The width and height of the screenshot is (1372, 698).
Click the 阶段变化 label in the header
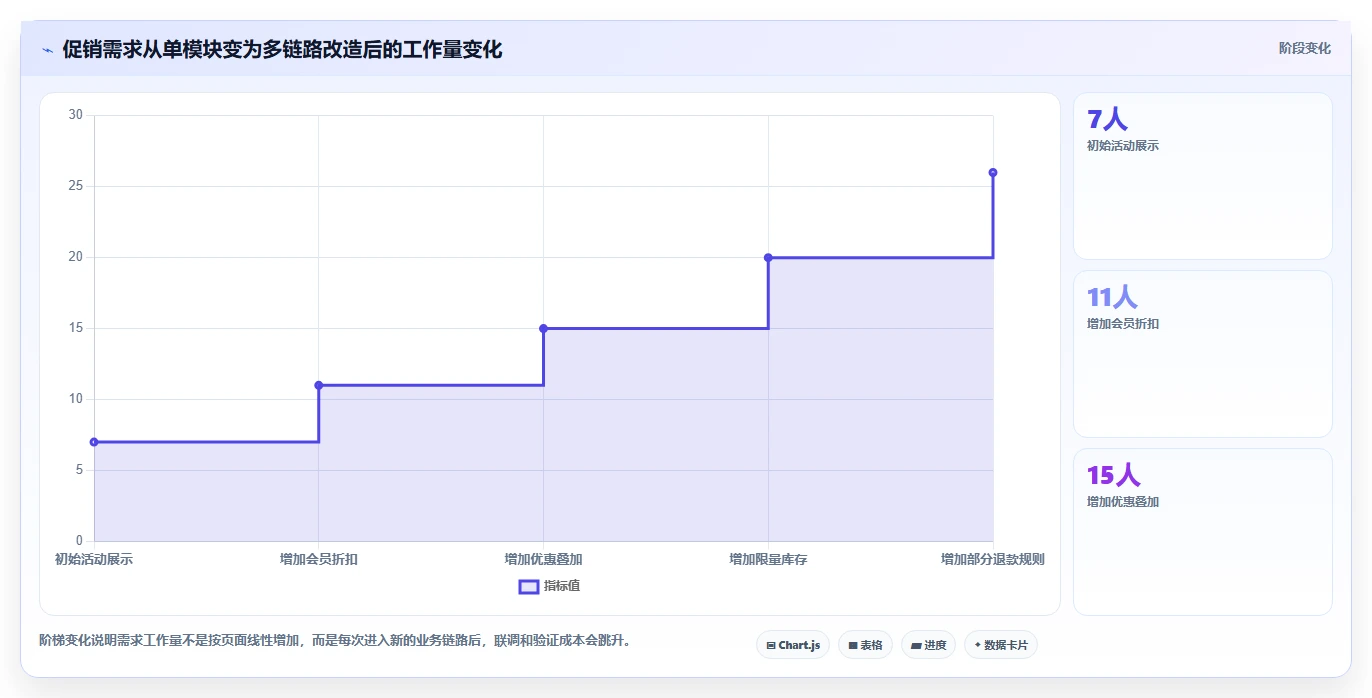click(x=1304, y=48)
